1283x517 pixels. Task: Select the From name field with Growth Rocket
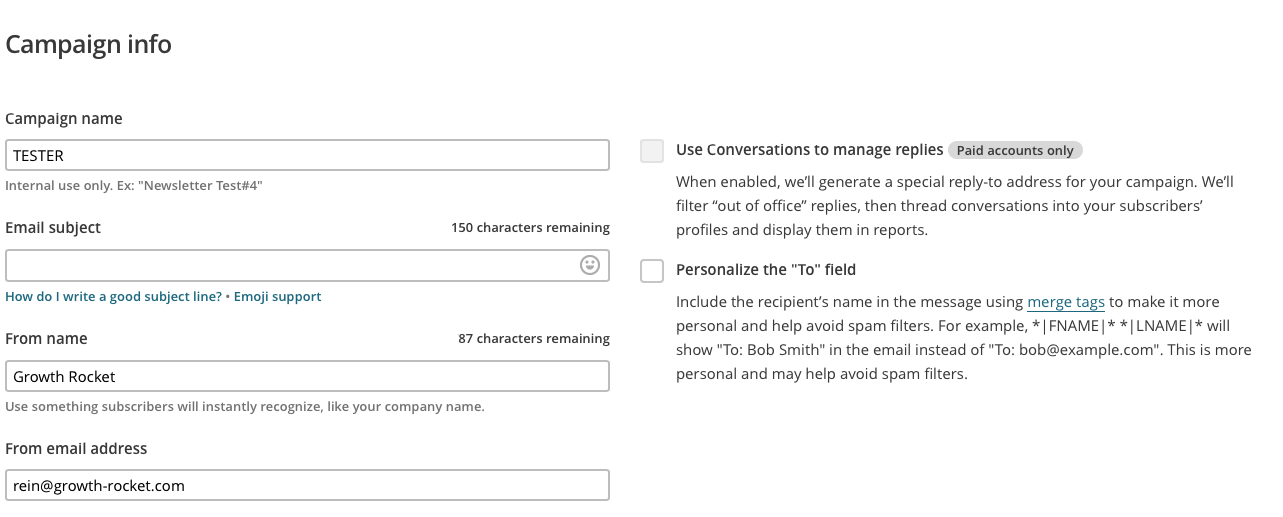[307, 376]
